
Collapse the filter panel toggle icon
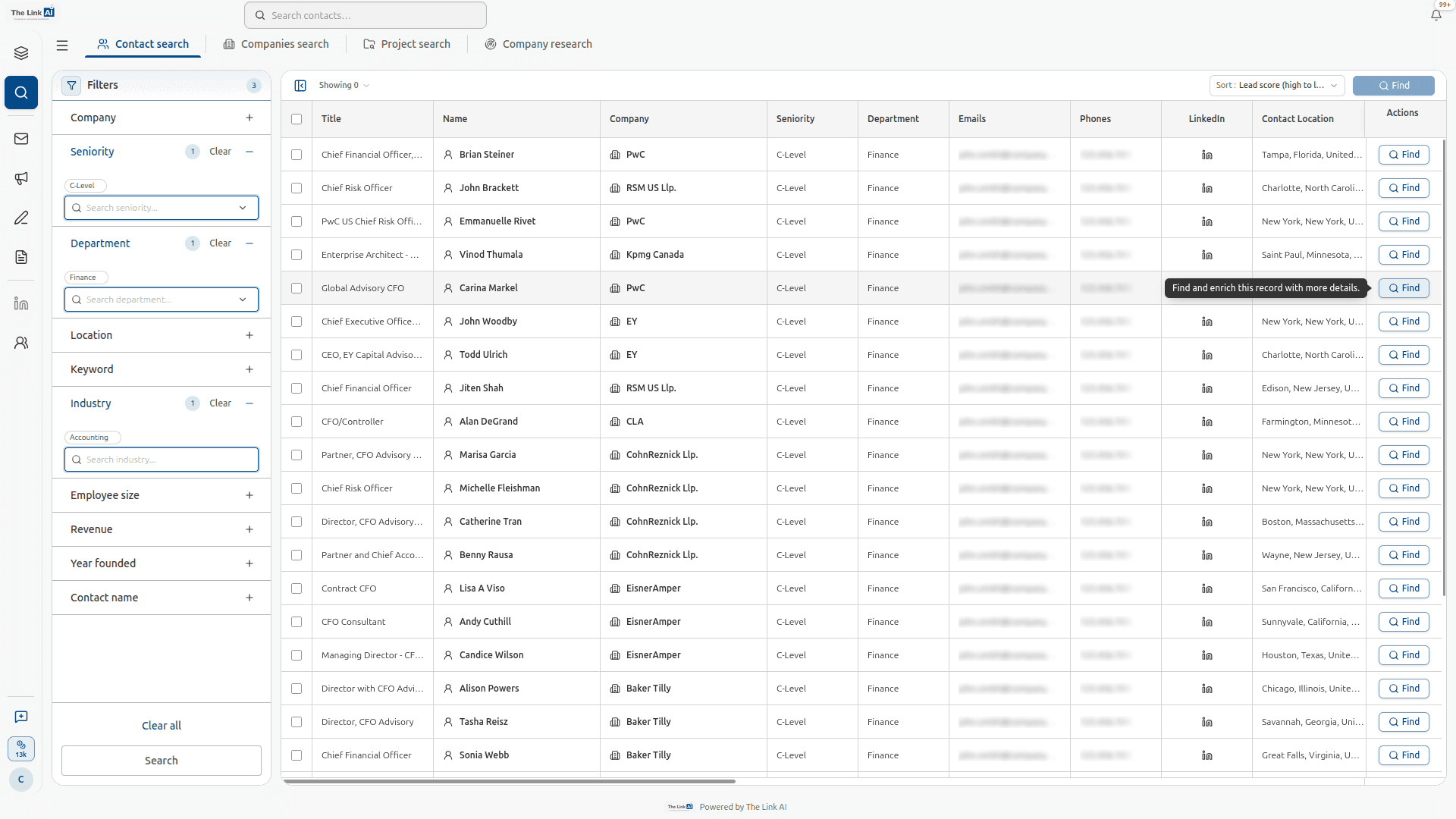click(x=300, y=86)
